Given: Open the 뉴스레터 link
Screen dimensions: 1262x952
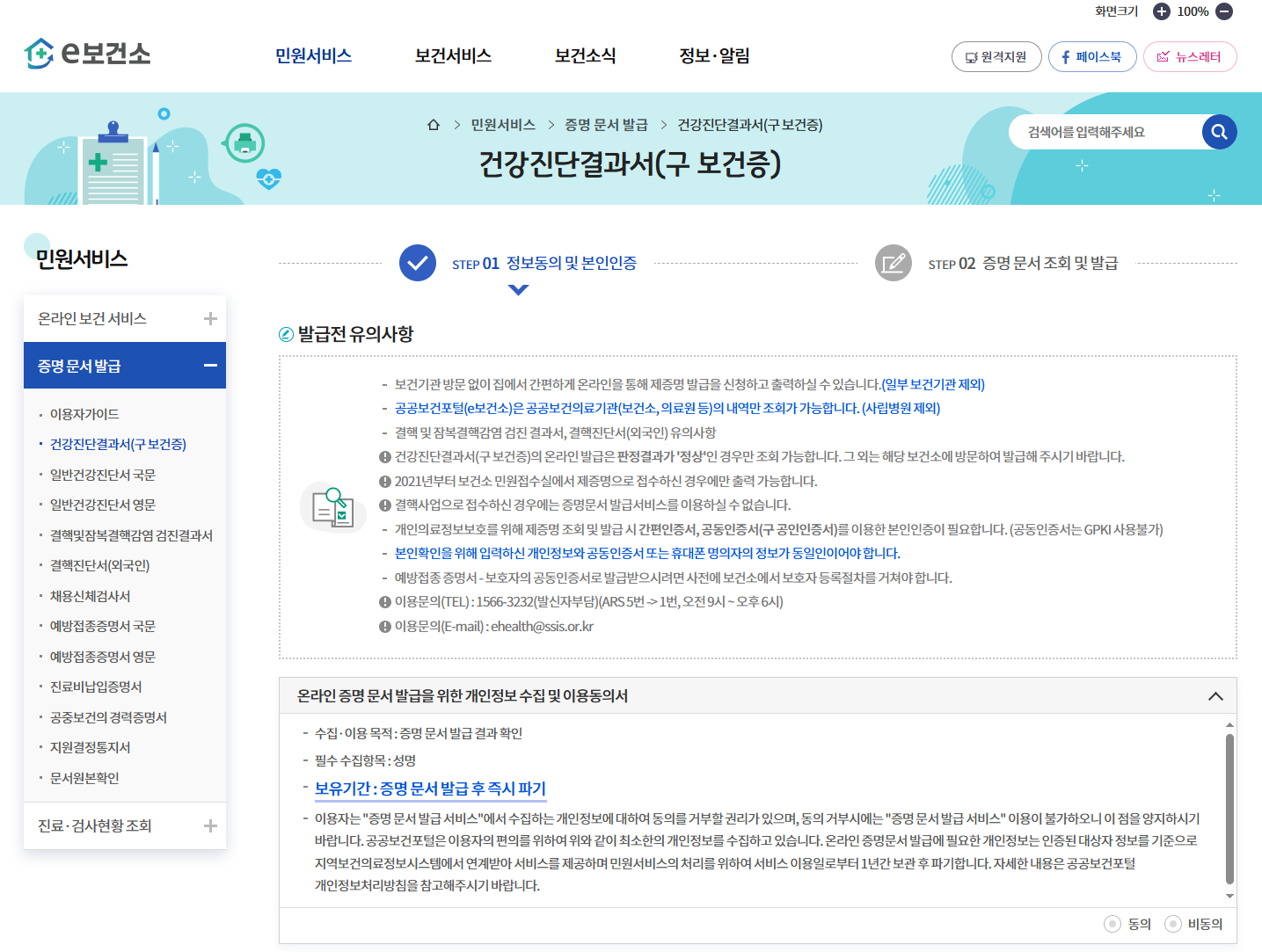Looking at the screenshot, I should [1190, 57].
